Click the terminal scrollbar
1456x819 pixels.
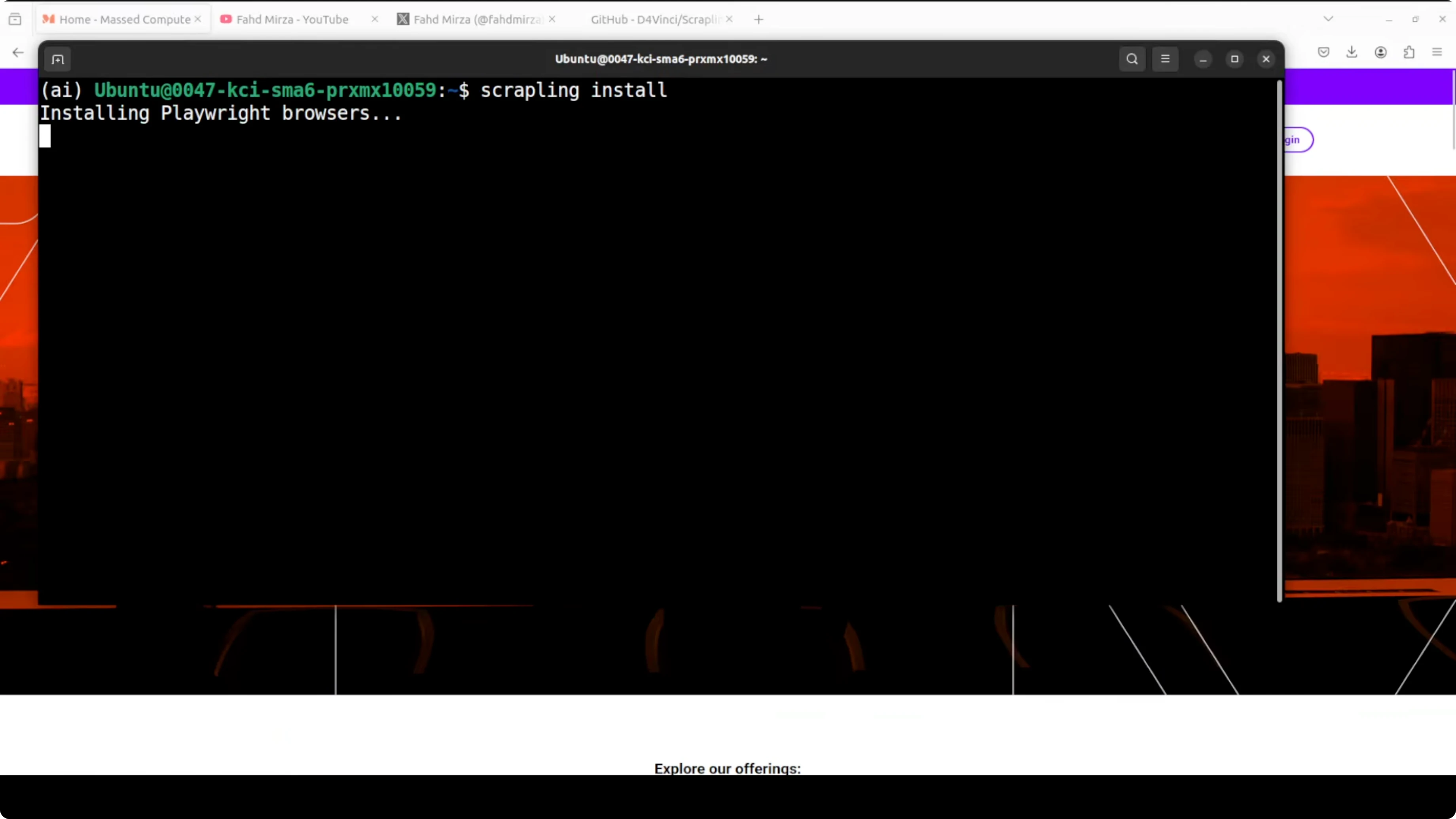coord(1279,339)
